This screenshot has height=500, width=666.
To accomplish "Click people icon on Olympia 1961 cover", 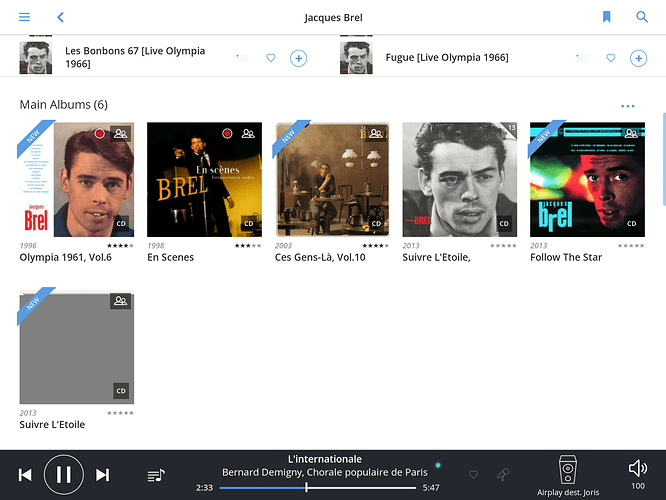I will coord(121,133).
